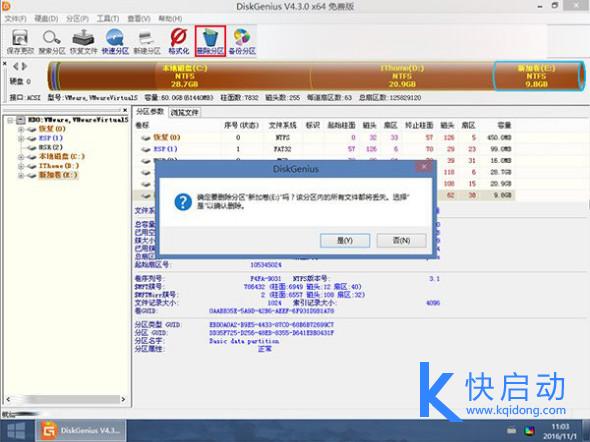Open the Windows Start button
Image resolution: width=590 pixels, height=442 pixels.
point(16,431)
